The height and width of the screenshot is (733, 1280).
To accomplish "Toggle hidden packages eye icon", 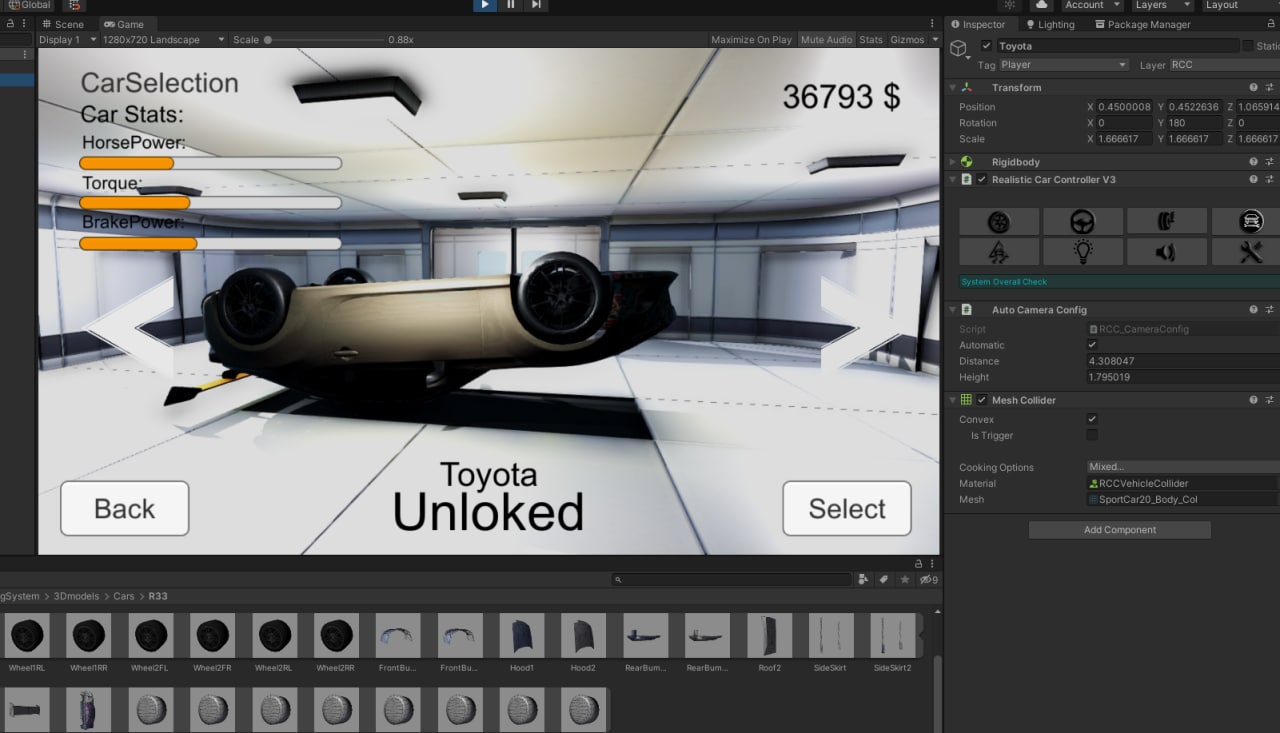I will (x=928, y=579).
